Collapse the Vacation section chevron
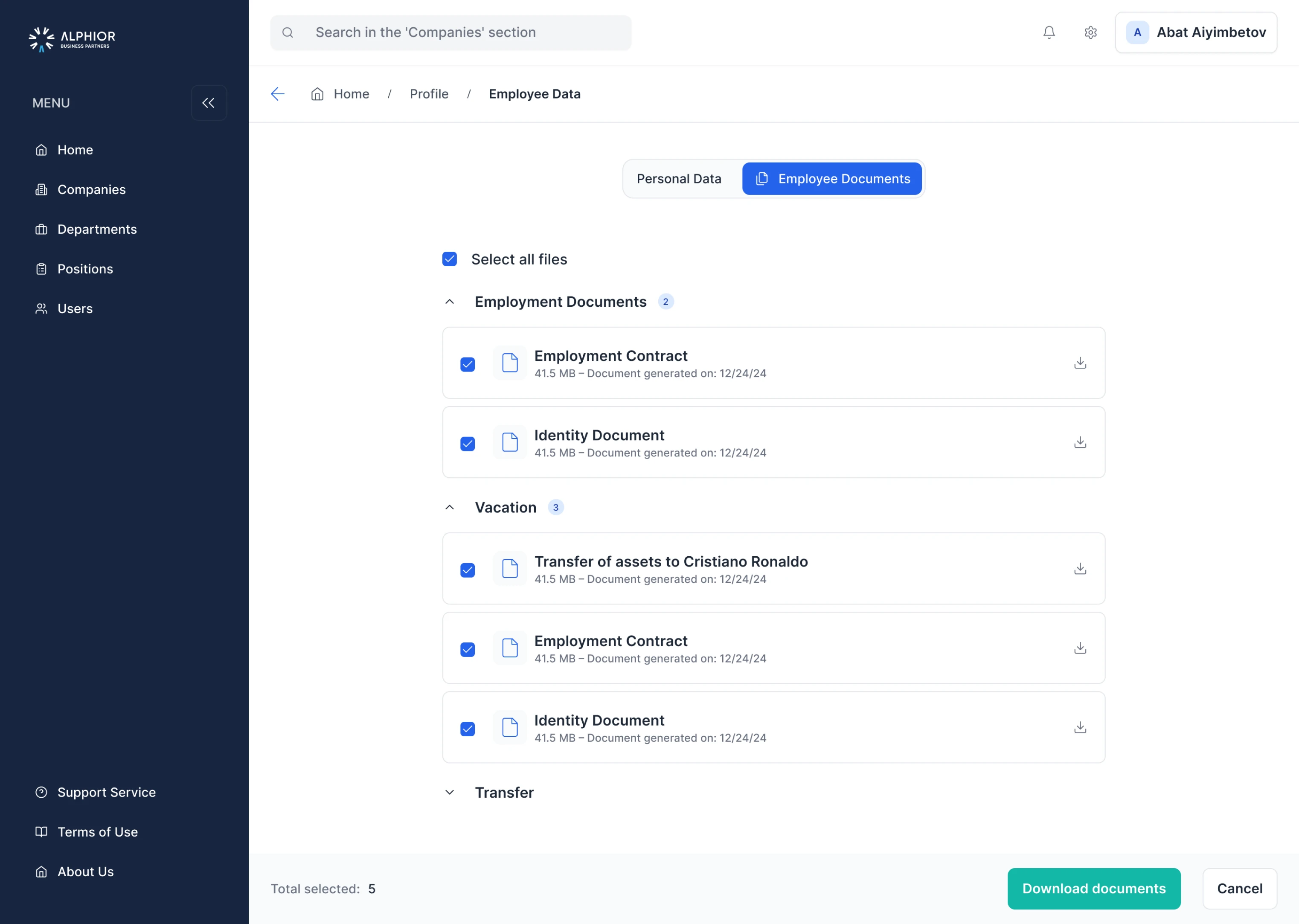 450,508
